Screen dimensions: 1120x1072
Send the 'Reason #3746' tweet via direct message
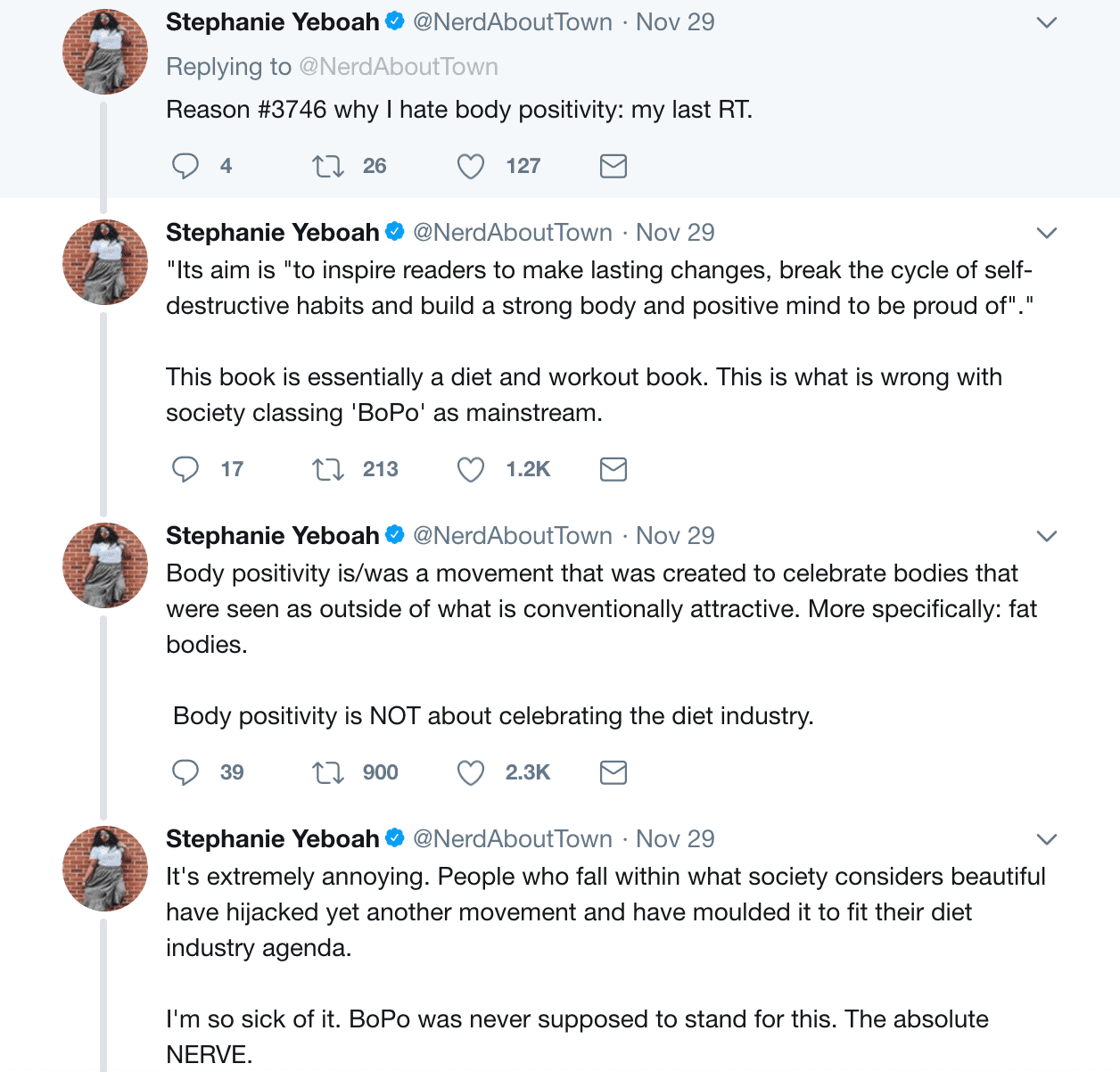coord(614,166)
